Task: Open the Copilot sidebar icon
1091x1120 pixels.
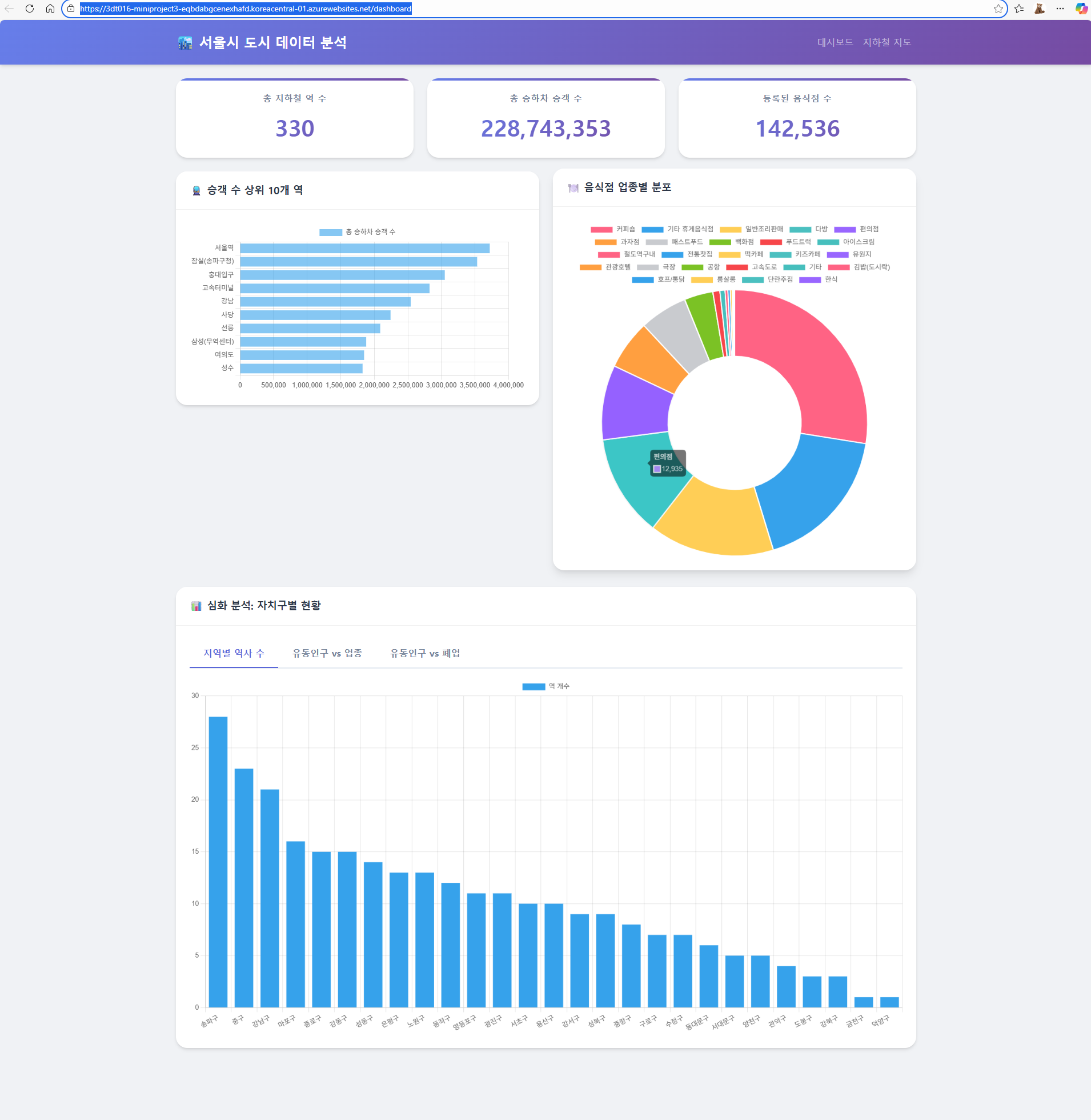Action: (x=1081, y=9)
